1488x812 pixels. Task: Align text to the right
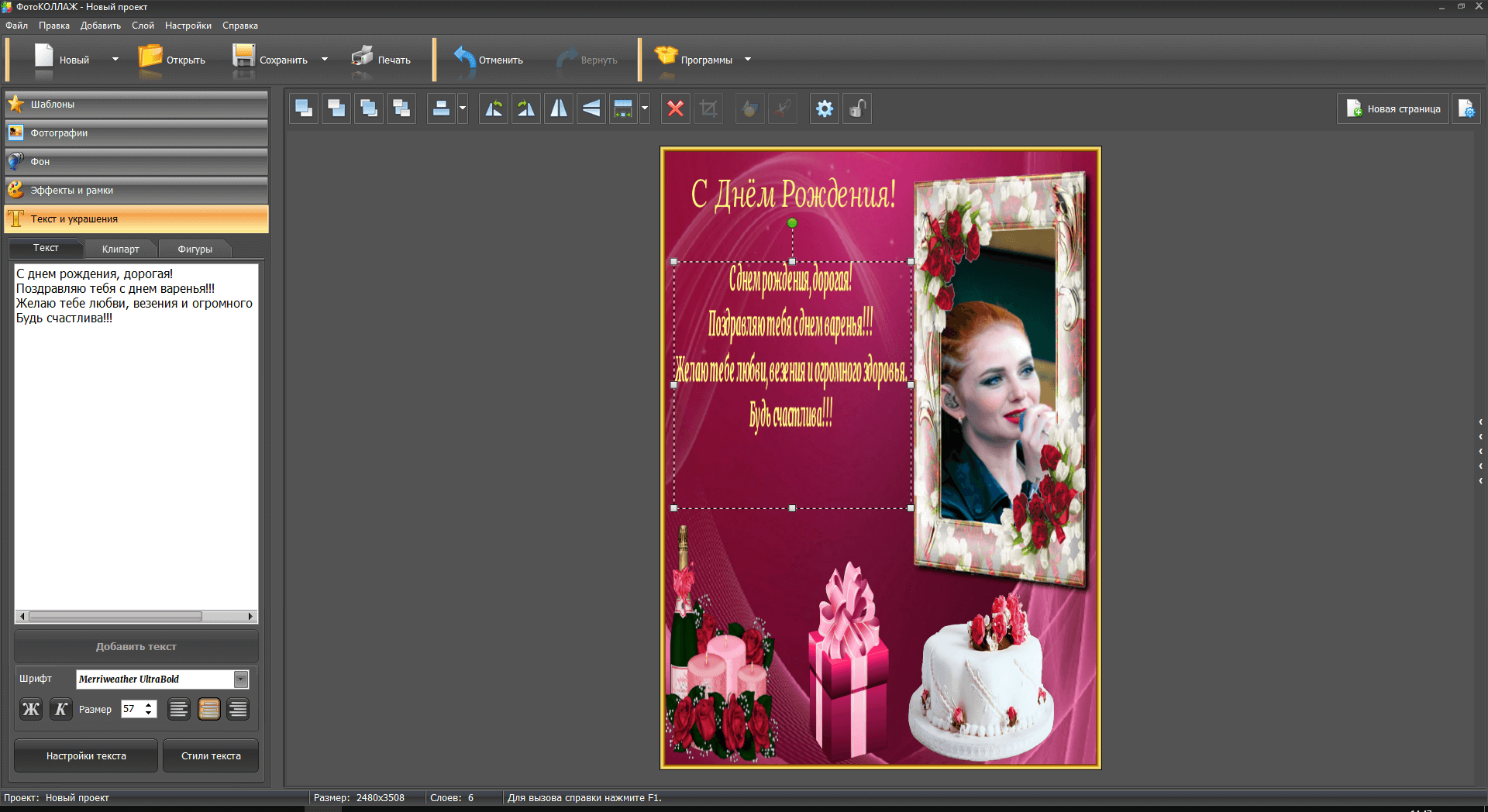pos(239,709)
